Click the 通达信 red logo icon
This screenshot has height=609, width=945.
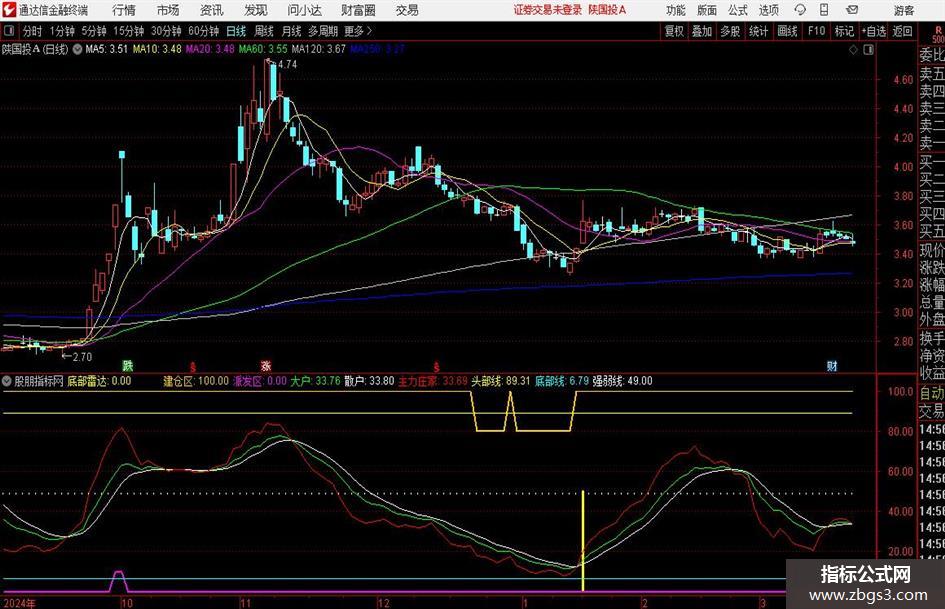point(9,10)
